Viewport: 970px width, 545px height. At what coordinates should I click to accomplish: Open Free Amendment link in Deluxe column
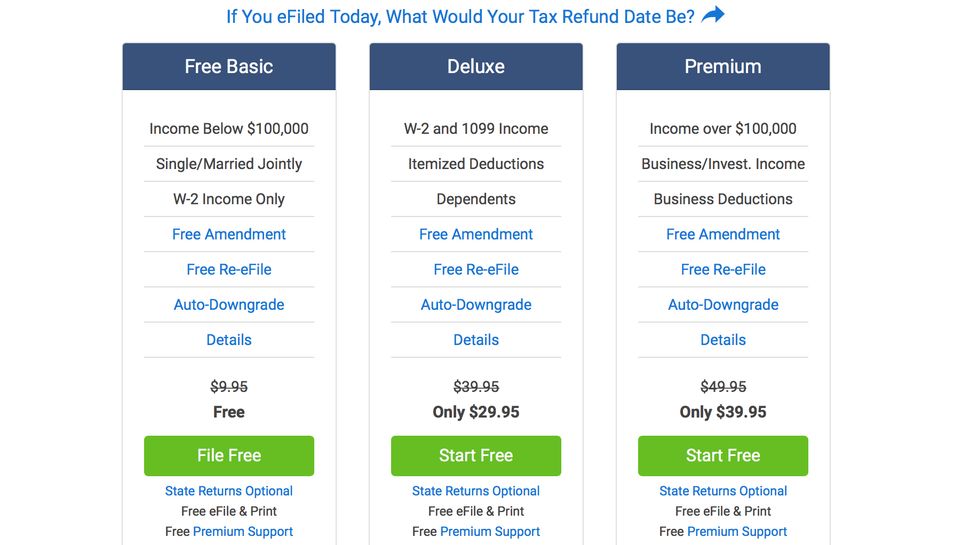click(x=476, y=234)
